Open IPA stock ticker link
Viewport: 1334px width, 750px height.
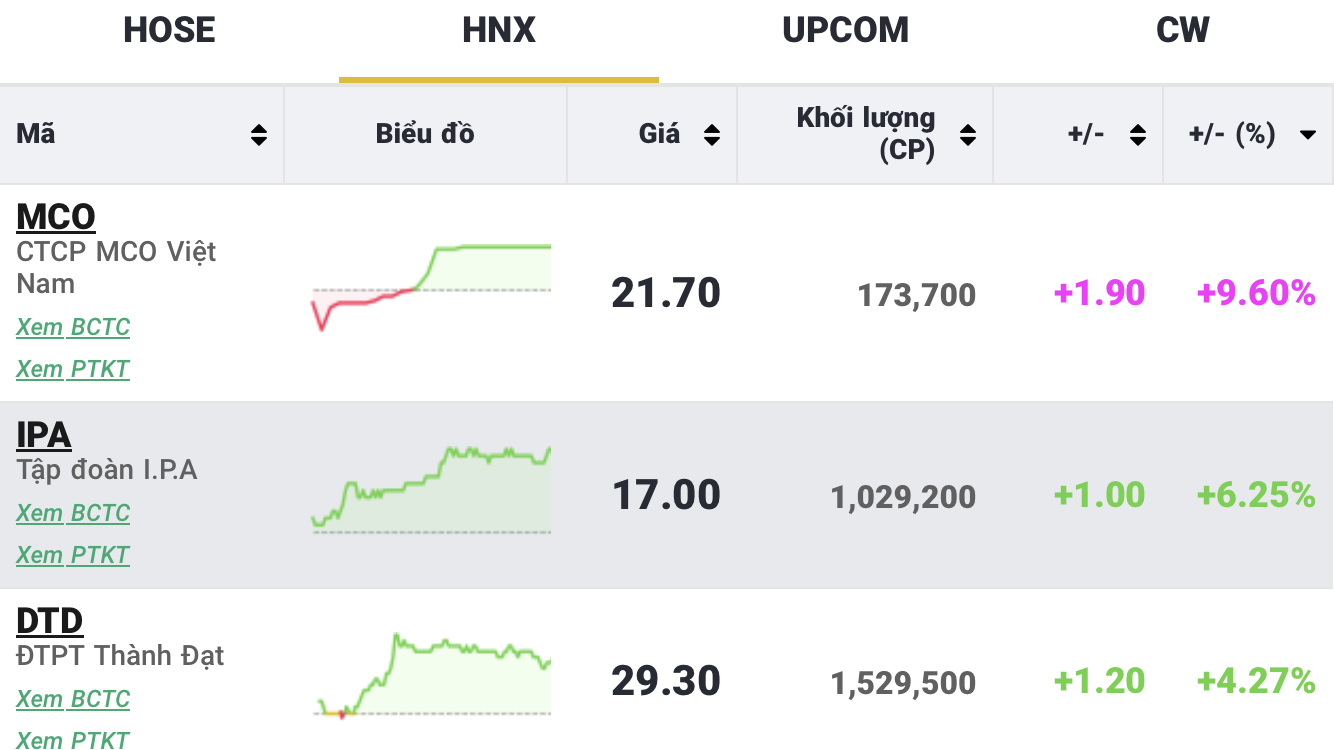[44, 435]
